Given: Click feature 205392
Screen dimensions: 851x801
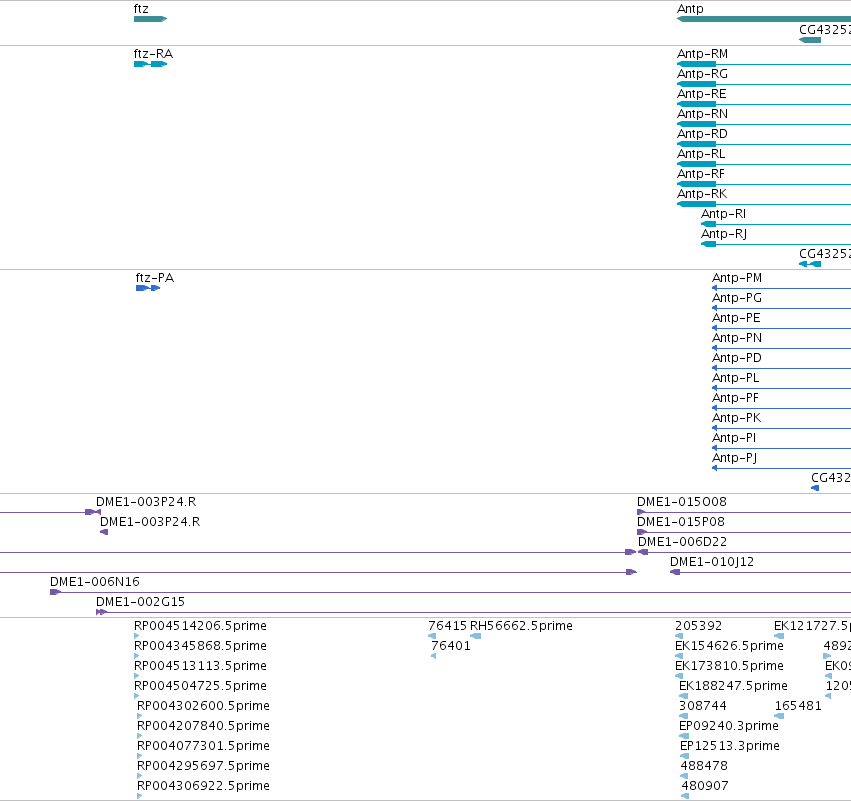Looking at the screenshot, I should [x=698, y=626].
